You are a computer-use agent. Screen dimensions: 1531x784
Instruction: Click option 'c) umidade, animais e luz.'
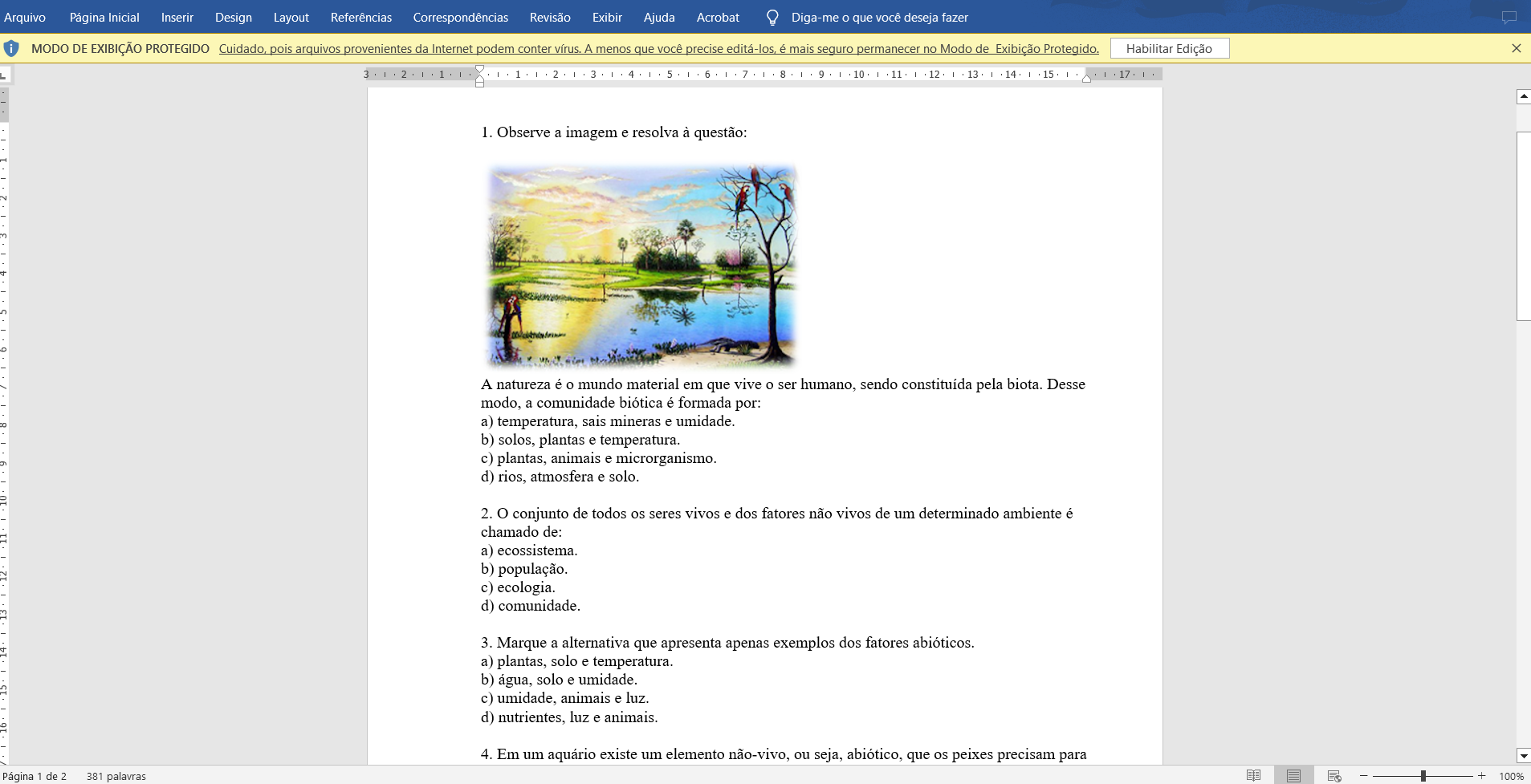pos(565,698)
